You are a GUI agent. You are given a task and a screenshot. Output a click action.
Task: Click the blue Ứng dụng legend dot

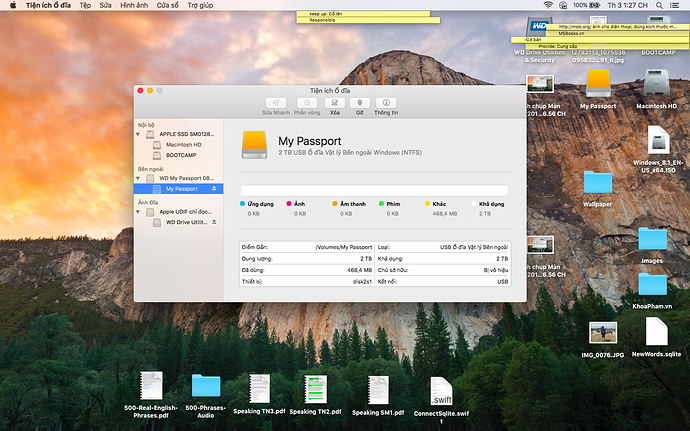pyautogui.click(x=242, y=203)
